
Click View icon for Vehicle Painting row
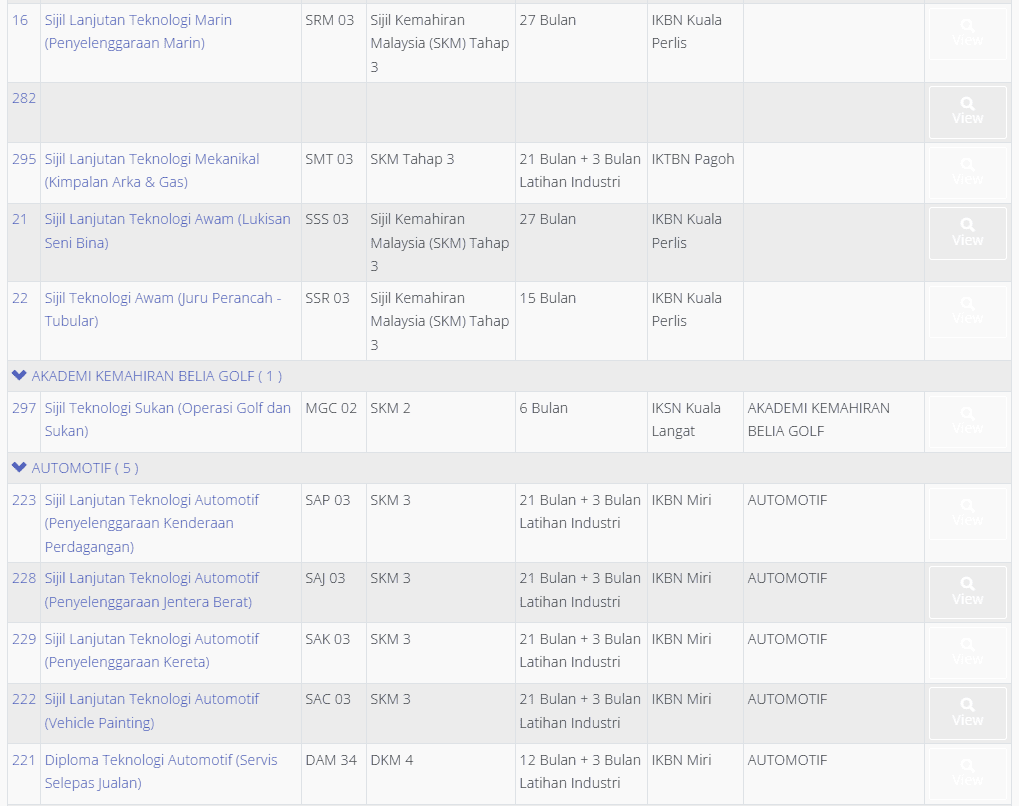pyautogui.click(x=967, y=713)
